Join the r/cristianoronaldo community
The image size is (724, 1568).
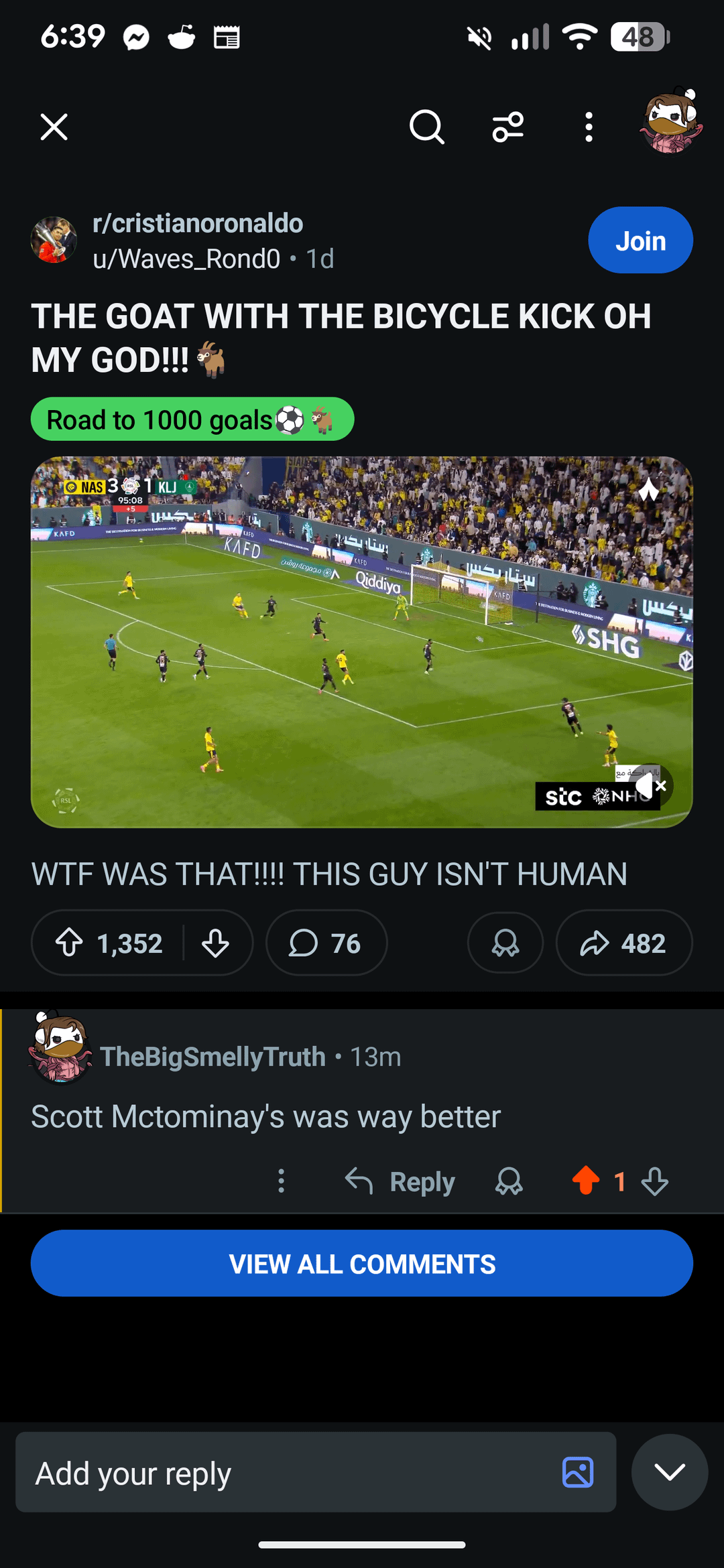640,241
